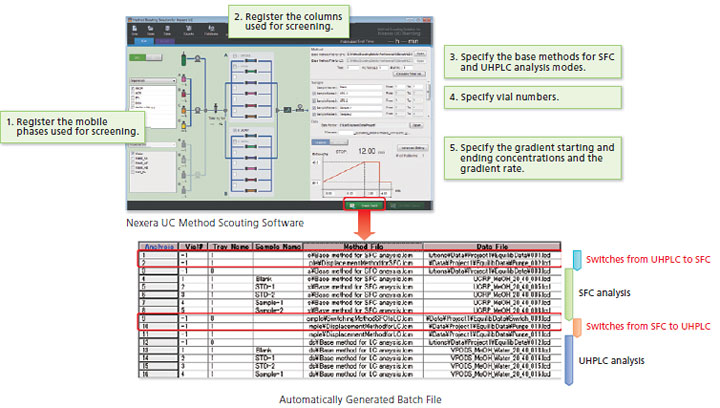Click Open button beside Data Folder
The image size is (720, 408).
coord(416,125)
